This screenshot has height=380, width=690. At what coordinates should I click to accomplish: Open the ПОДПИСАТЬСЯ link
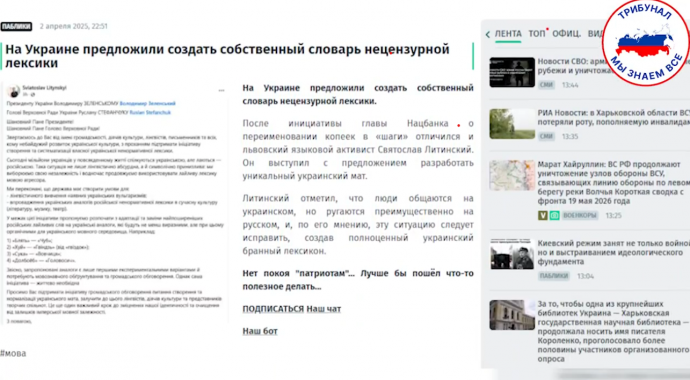(x=273, y=309)
